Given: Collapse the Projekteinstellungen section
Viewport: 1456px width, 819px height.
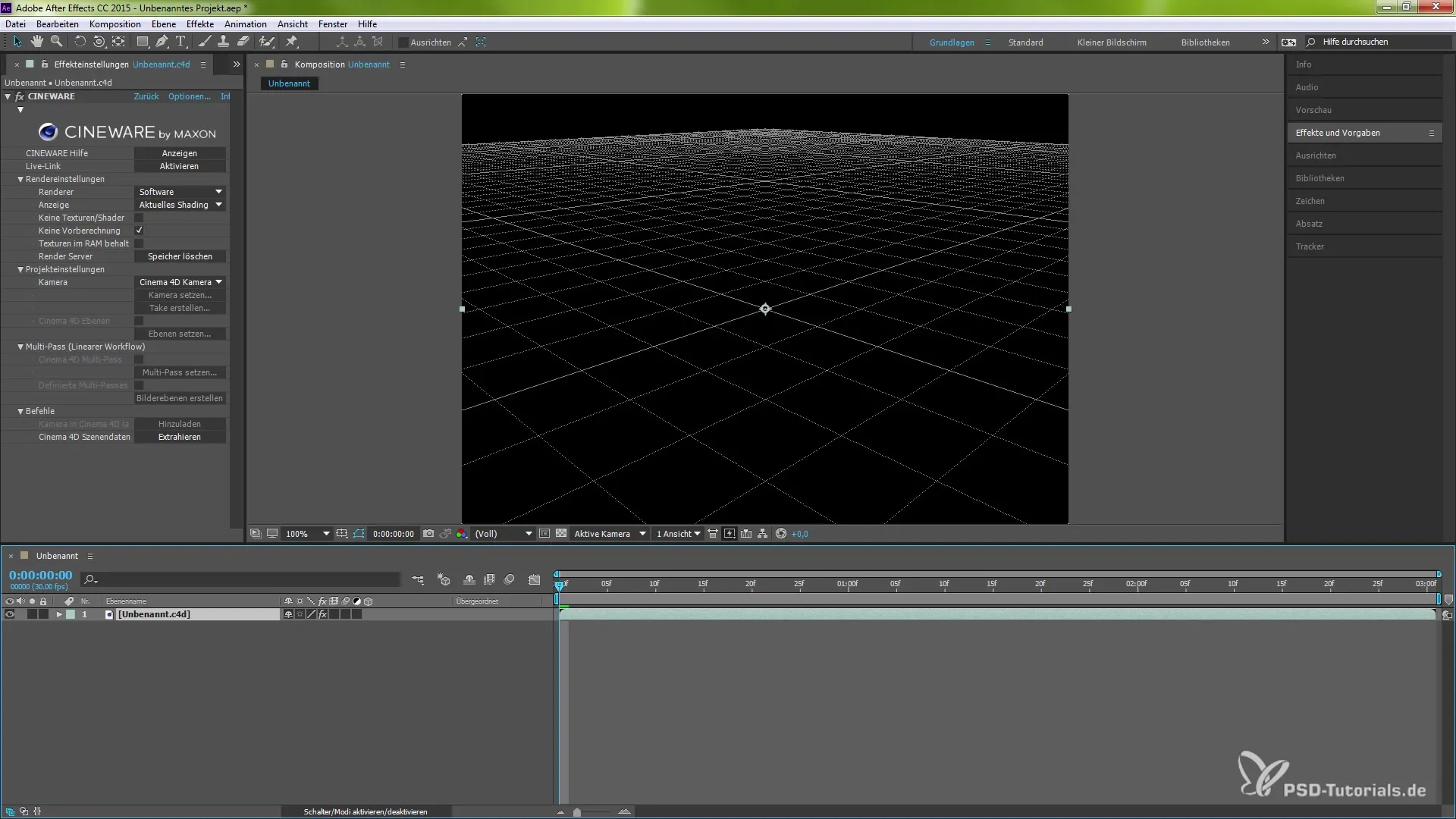Looking at the screenshot, I should coord(20,269).
